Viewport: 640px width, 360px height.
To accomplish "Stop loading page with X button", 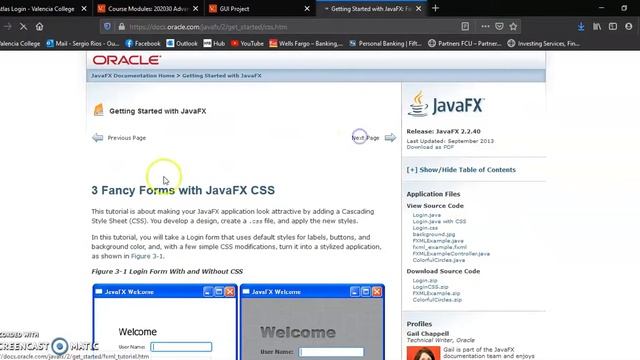I will 23,27.
